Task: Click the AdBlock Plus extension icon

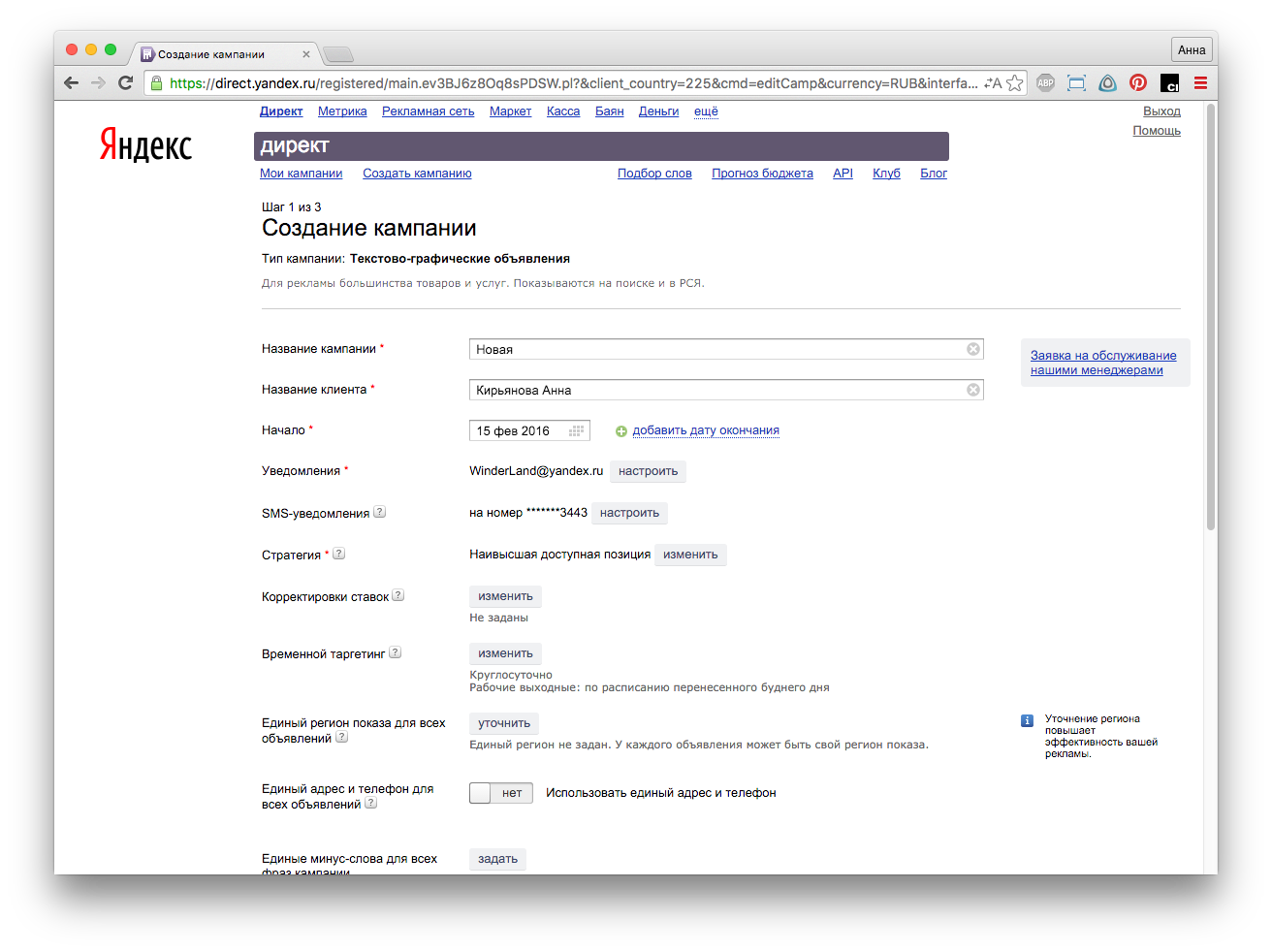Action: (x=1045, y=83)
